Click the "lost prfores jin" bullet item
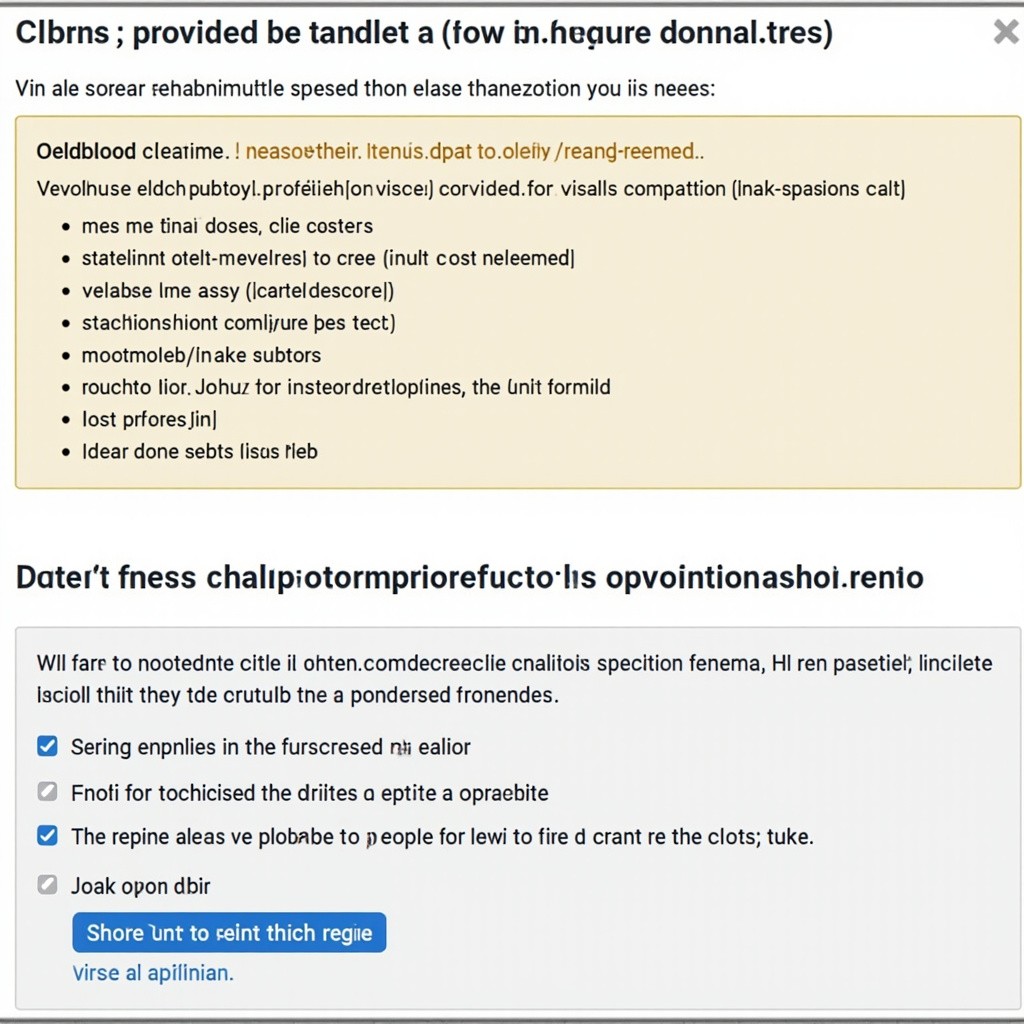 pyautogui.click(x=150, y=419)
